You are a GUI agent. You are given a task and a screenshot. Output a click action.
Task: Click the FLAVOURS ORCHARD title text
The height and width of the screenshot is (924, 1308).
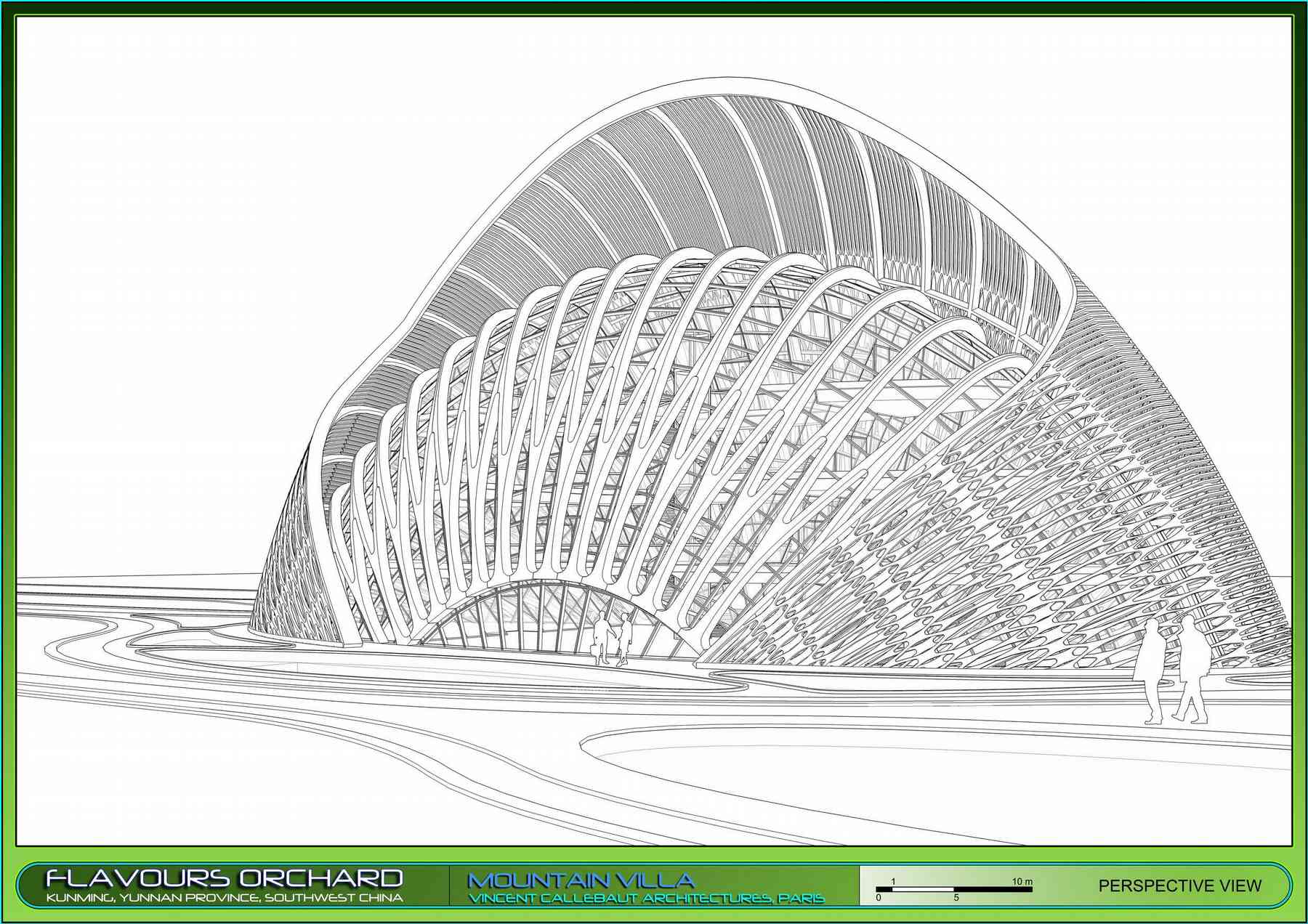pos(224,878)
